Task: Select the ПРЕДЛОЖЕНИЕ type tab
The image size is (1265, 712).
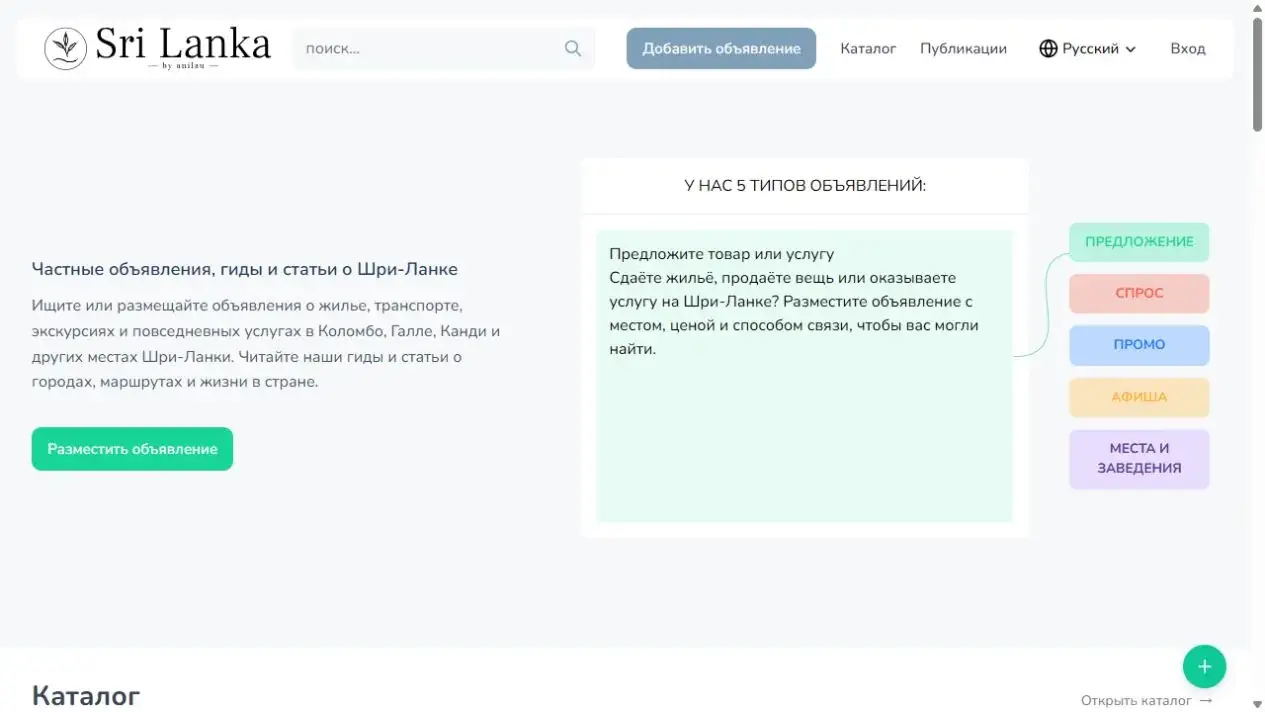Action: 1139,242
